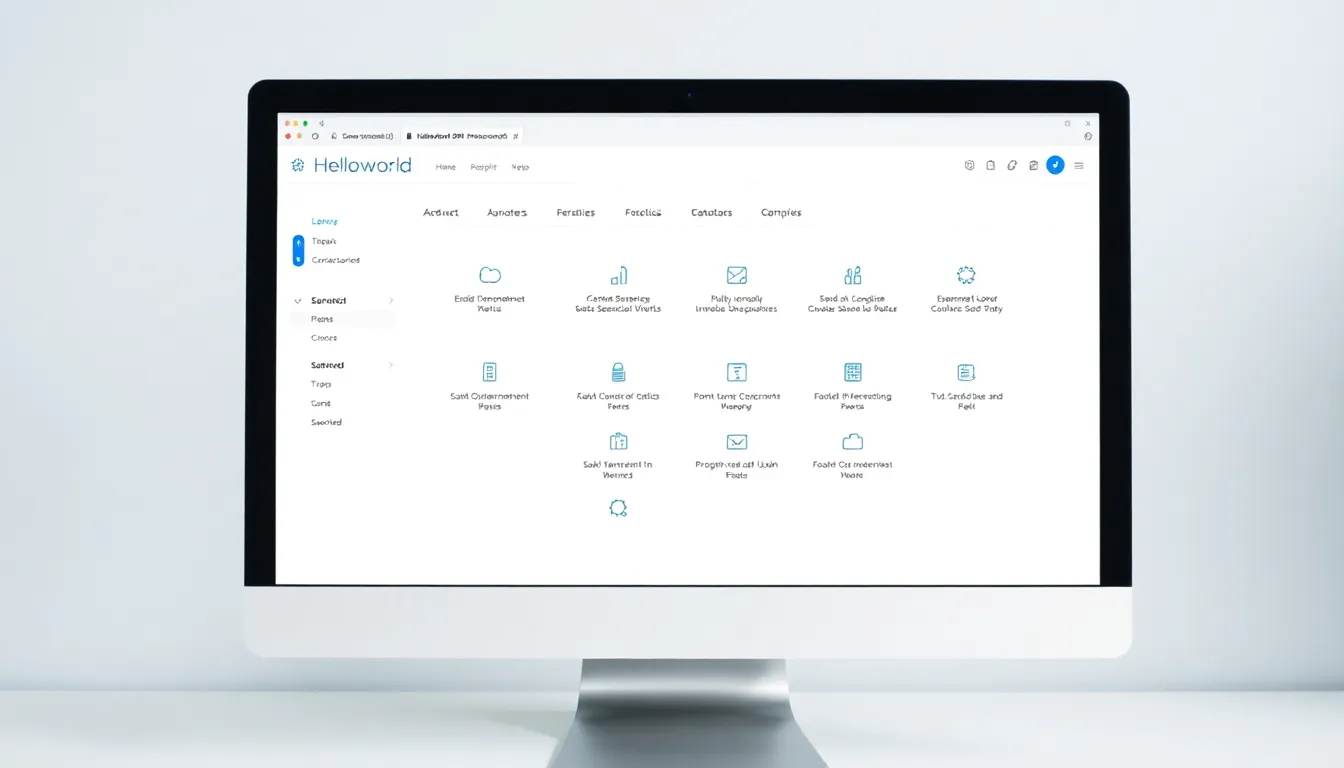Click the blue circular profile button in header

pos(1055,166)
